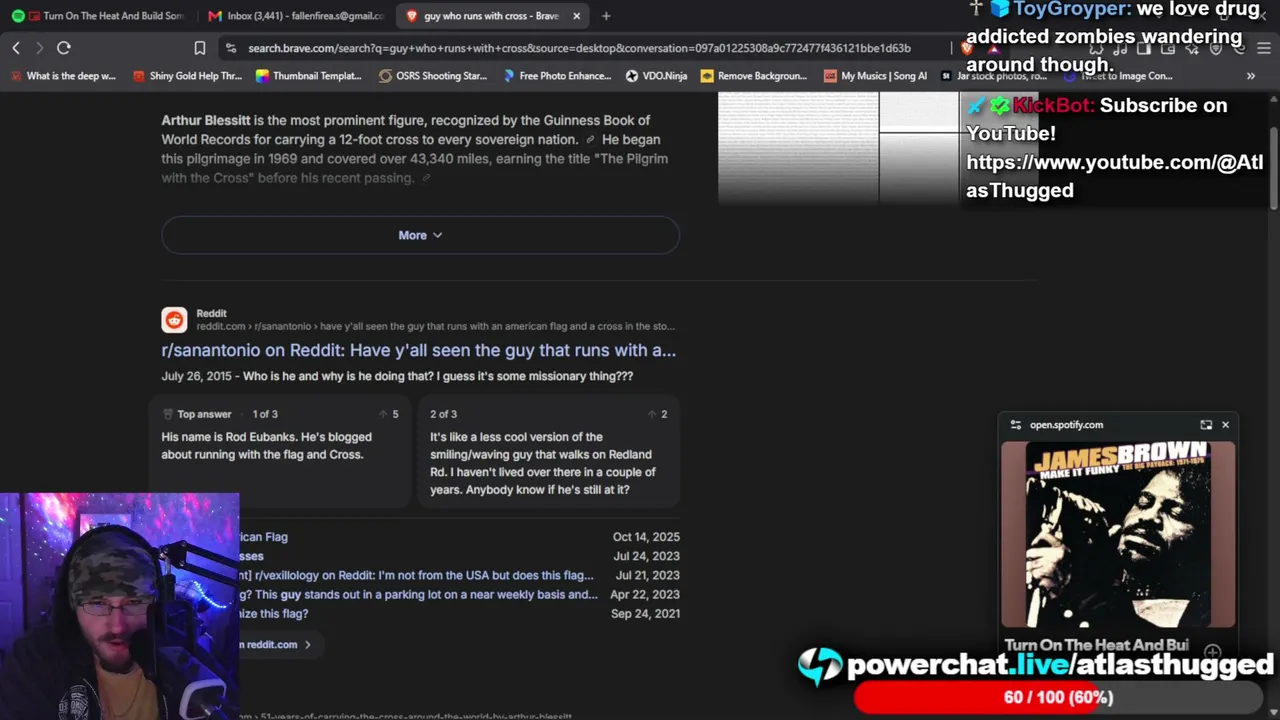Open the related link dated Sep 24, 2021
The width and height of the screenshot is (1280, 720).
pos(274,613)
